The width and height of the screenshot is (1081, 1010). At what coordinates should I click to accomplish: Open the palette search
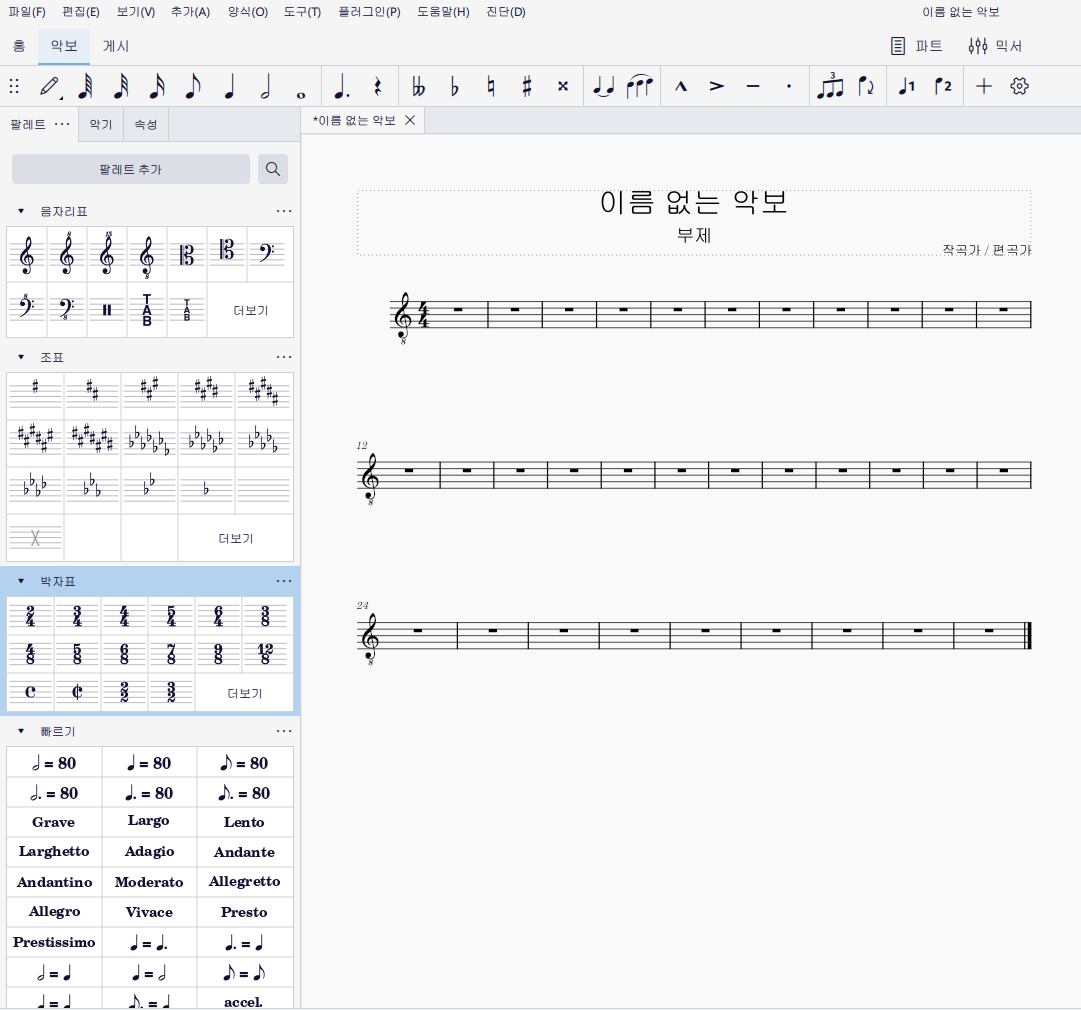(x=273, y=169)
